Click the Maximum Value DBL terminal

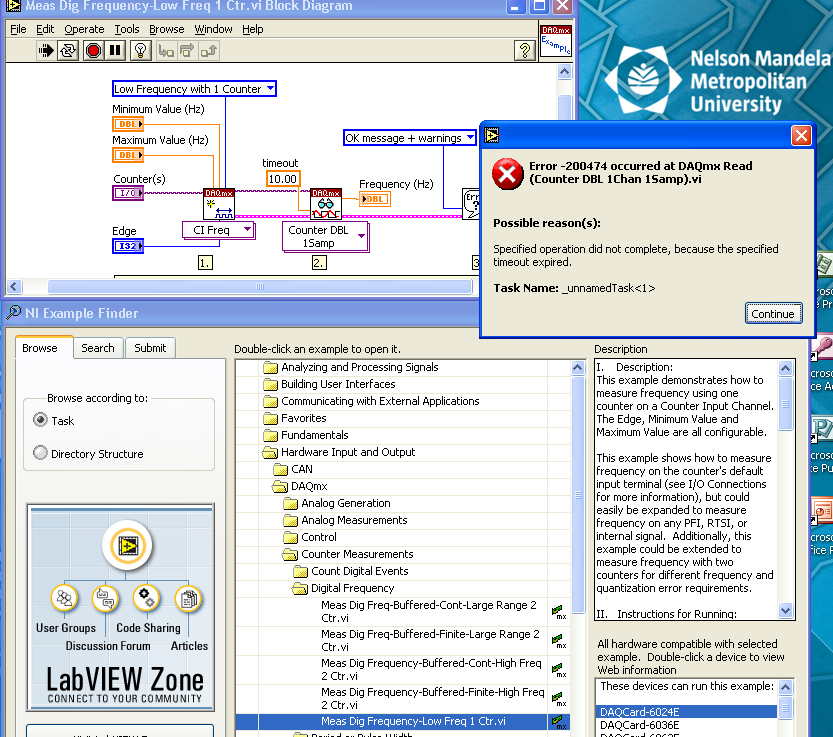128,155
